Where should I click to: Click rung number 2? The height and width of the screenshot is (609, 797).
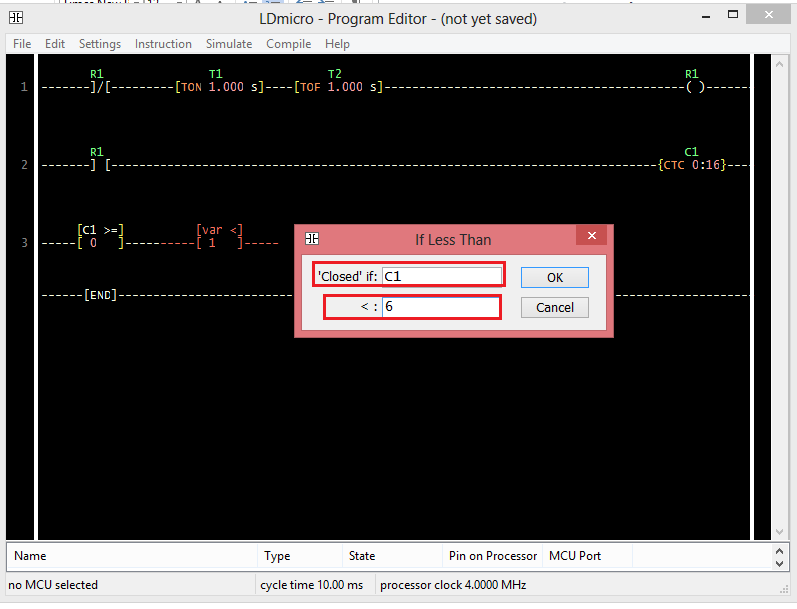[x=24, y=165]
